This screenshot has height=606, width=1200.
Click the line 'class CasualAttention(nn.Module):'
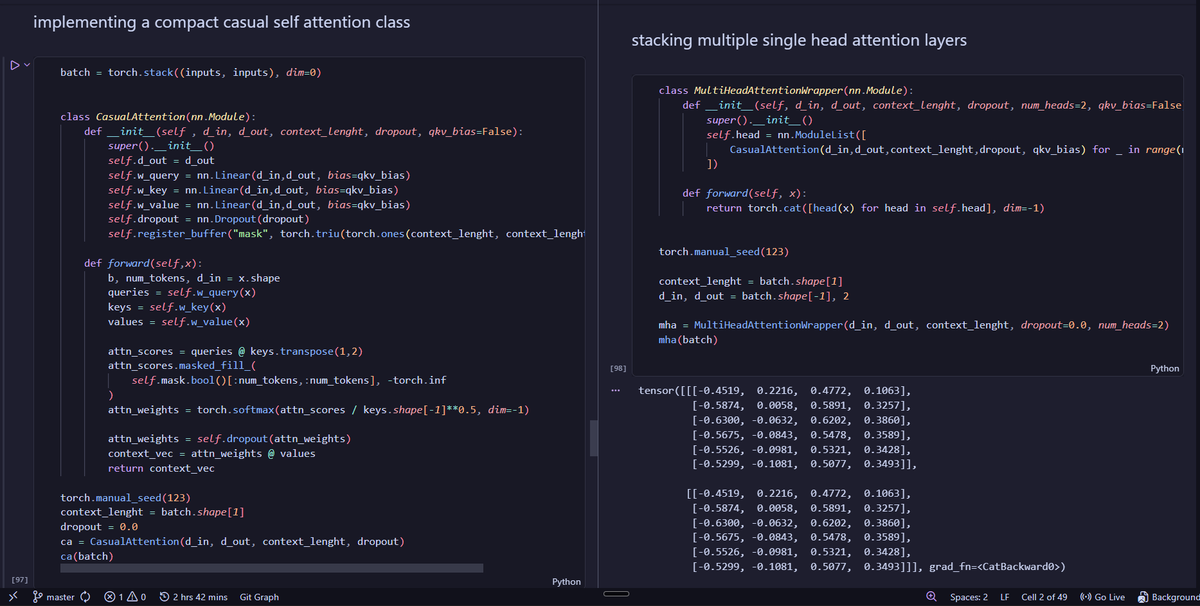pos(157,117)
